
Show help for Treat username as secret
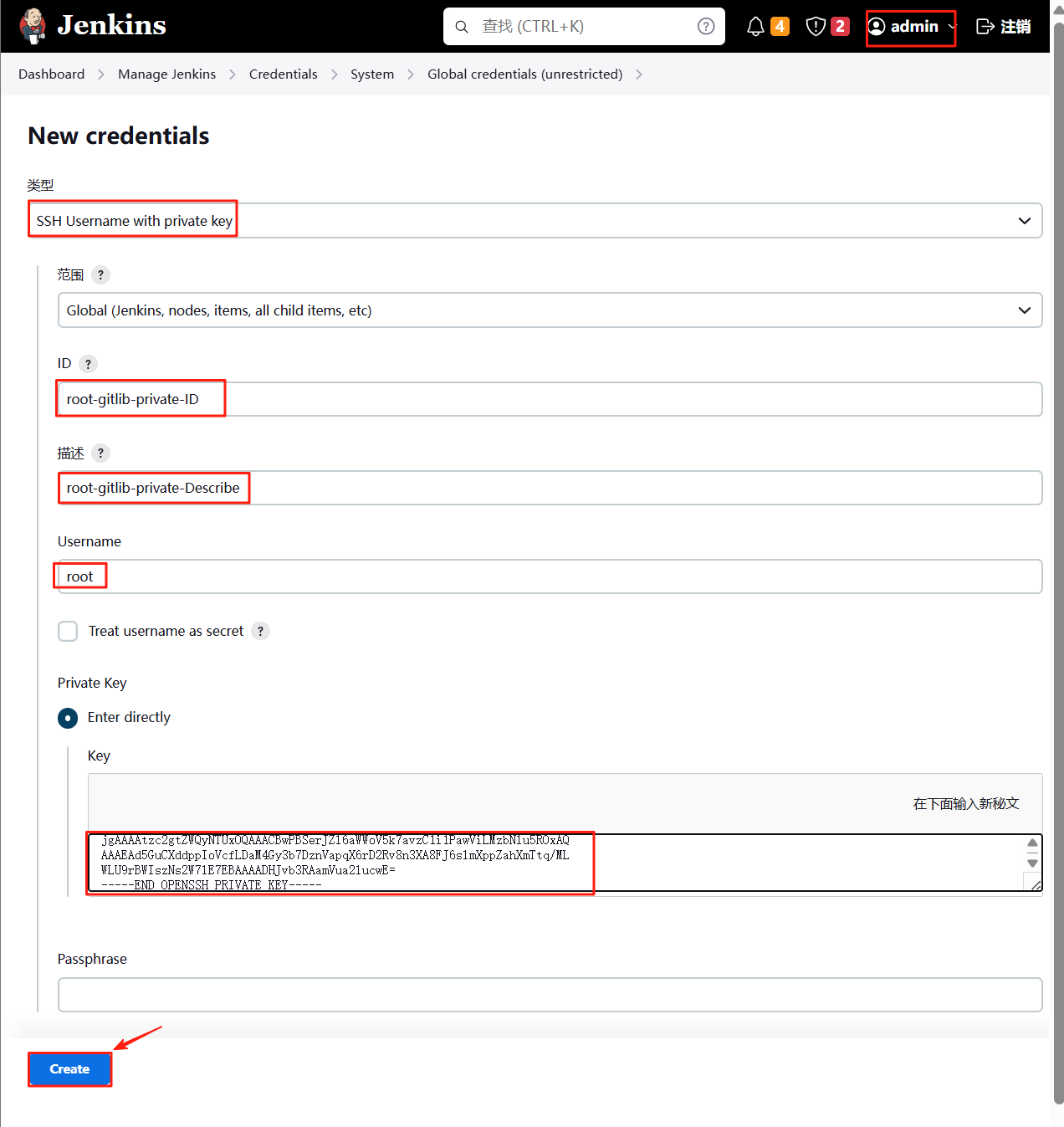click(260, 631)
